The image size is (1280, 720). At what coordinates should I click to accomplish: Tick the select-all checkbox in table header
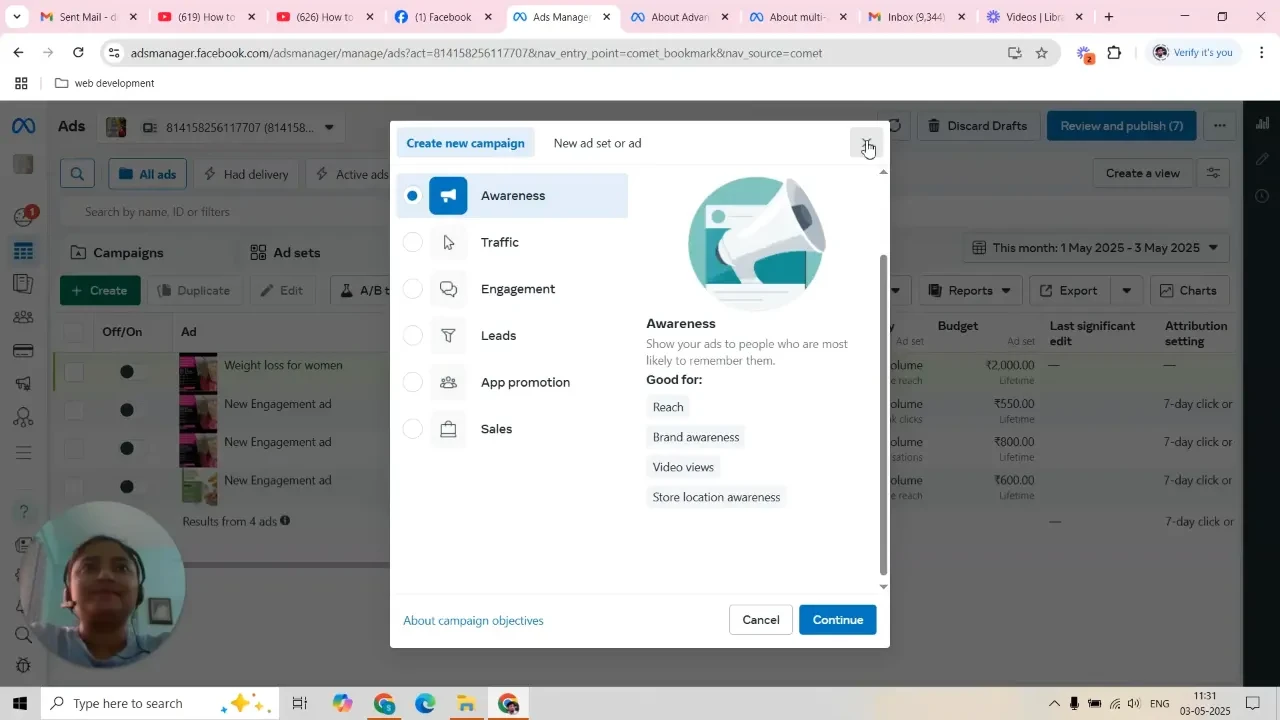[74, 332]
